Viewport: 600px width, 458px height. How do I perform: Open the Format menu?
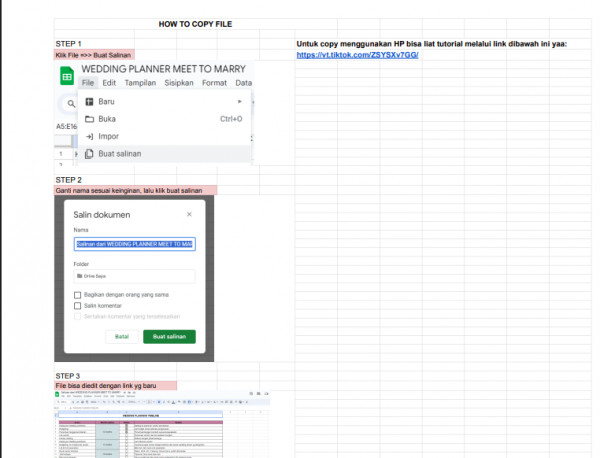[214, 83]
